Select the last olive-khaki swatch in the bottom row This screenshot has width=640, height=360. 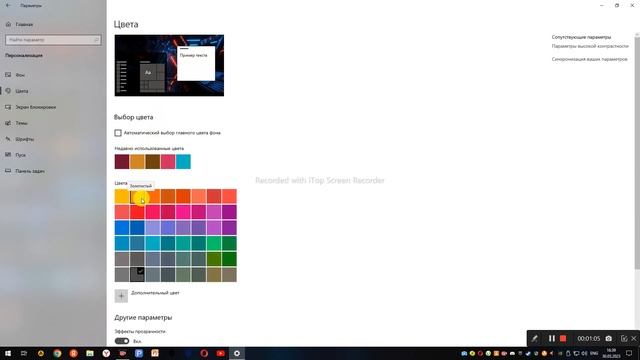(x=229, y=274)
